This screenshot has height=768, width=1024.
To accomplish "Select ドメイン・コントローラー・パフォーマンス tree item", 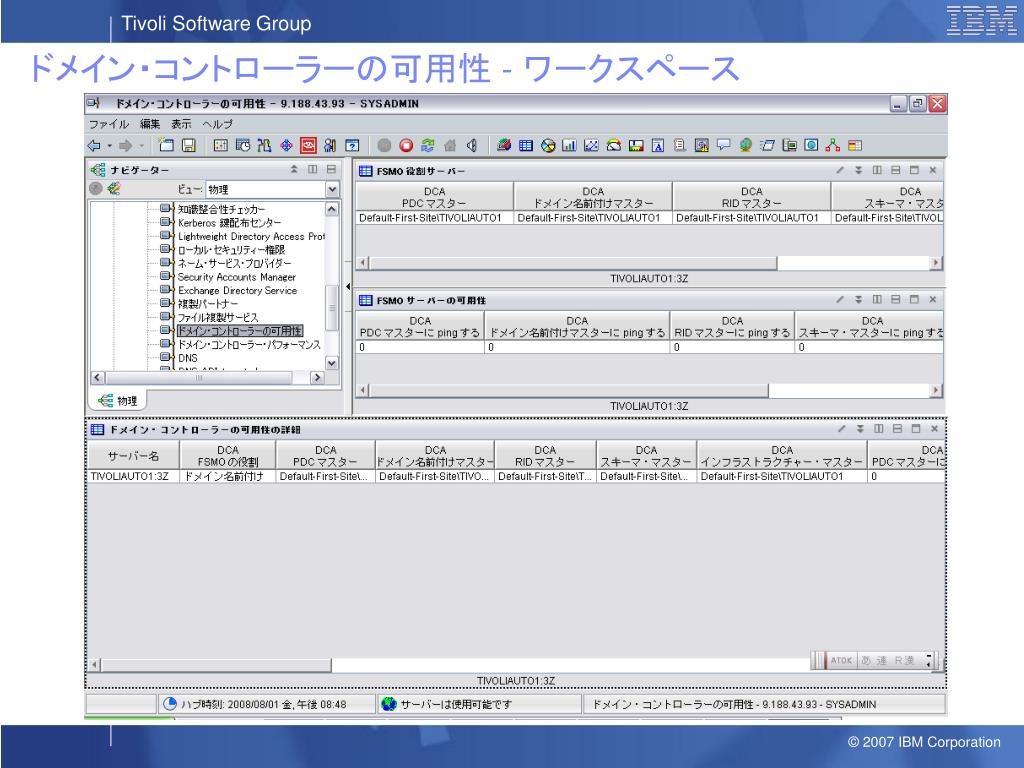I will click(249, 344).
